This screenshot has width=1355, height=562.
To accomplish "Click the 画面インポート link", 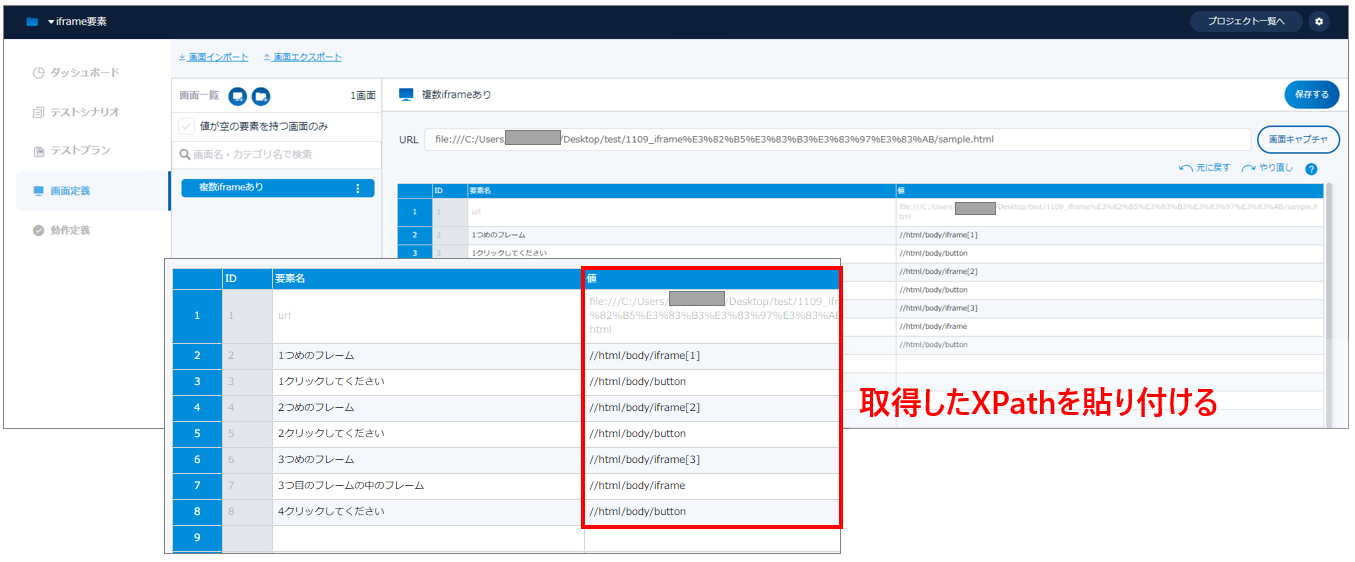I will click(214, 57).
